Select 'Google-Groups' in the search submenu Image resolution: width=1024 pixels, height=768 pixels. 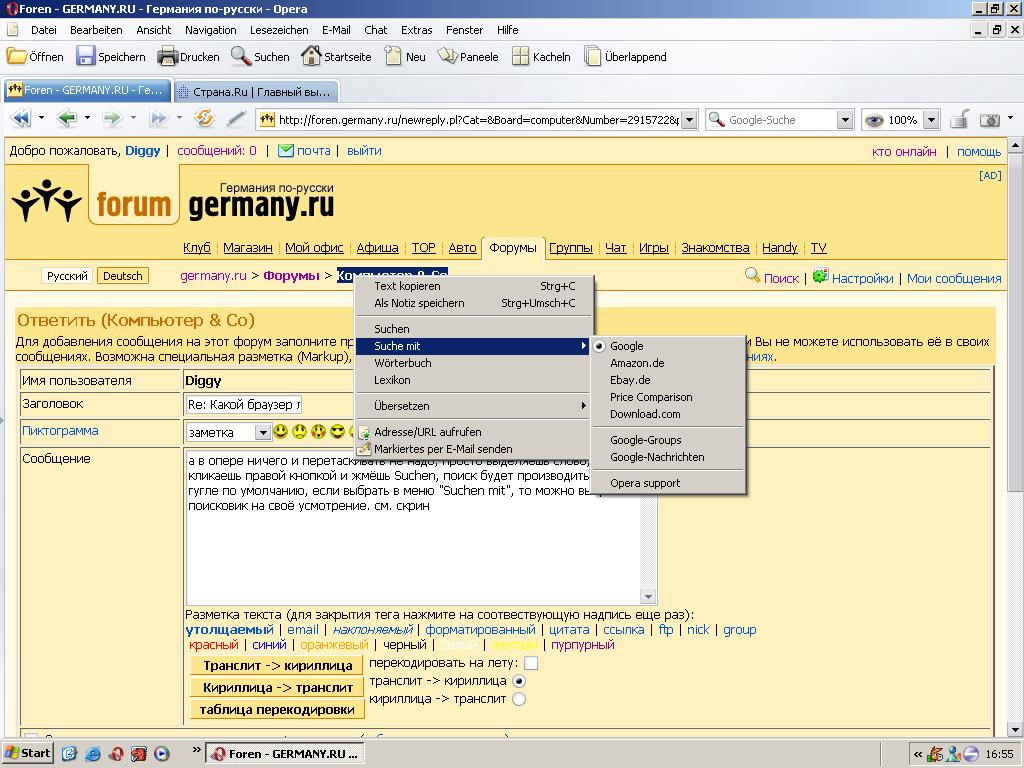[x=667, y=440]
